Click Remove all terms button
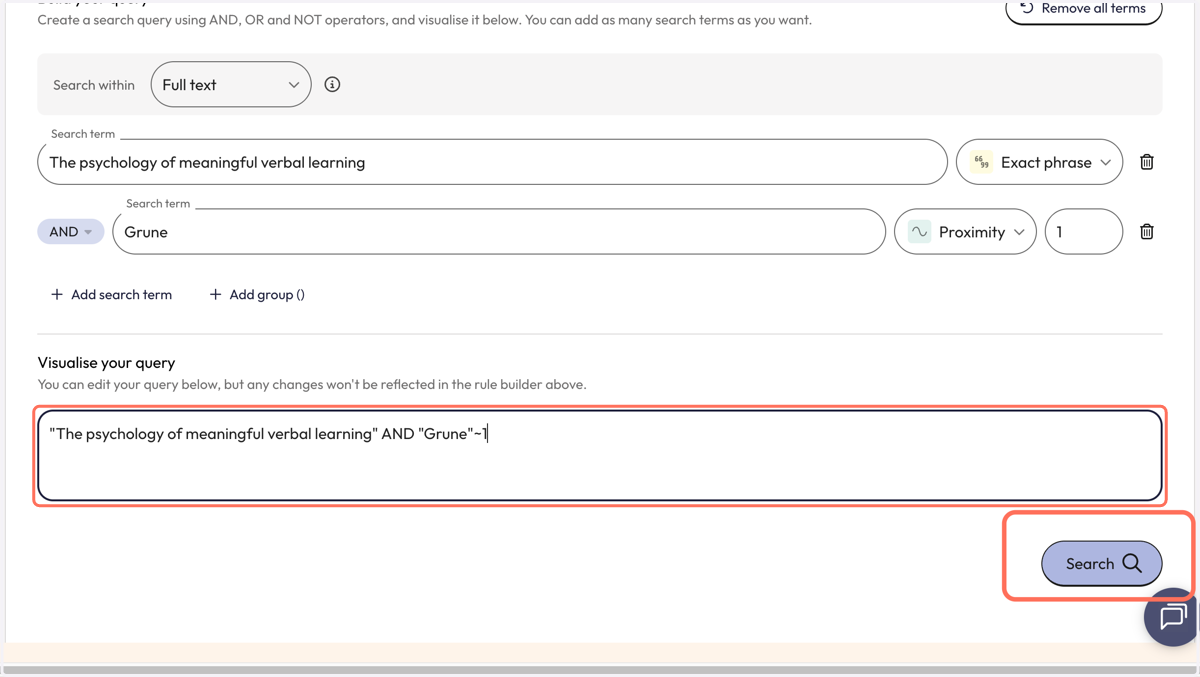 1083,9
